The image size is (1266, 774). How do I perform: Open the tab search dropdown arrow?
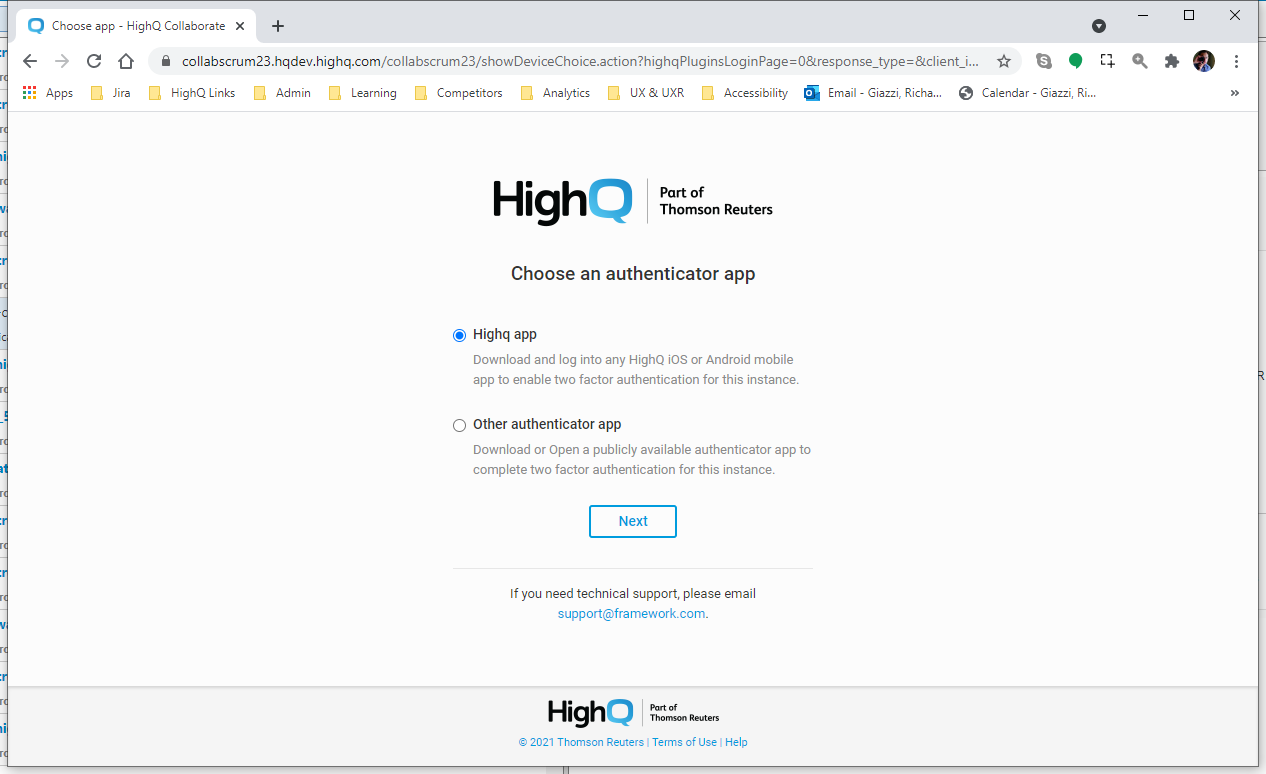pyautogui.click(x=1099, y=26)
